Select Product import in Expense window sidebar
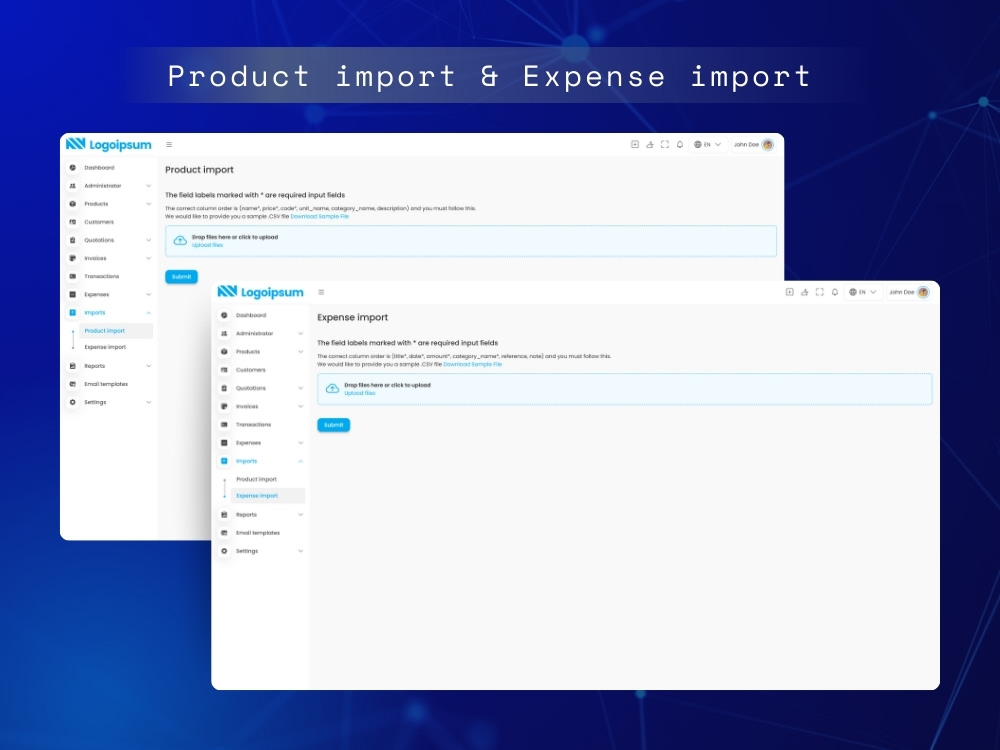Viewport: 1000px width, 750px height. 256,480
